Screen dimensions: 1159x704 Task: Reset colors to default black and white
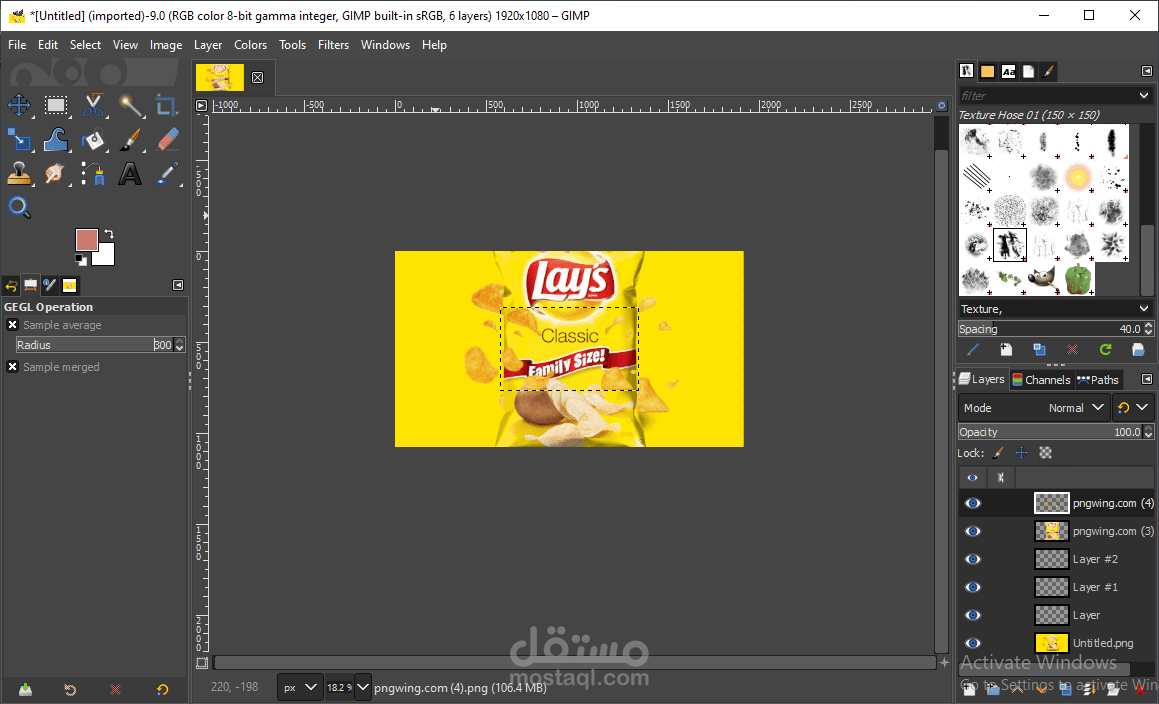point(81,260)
